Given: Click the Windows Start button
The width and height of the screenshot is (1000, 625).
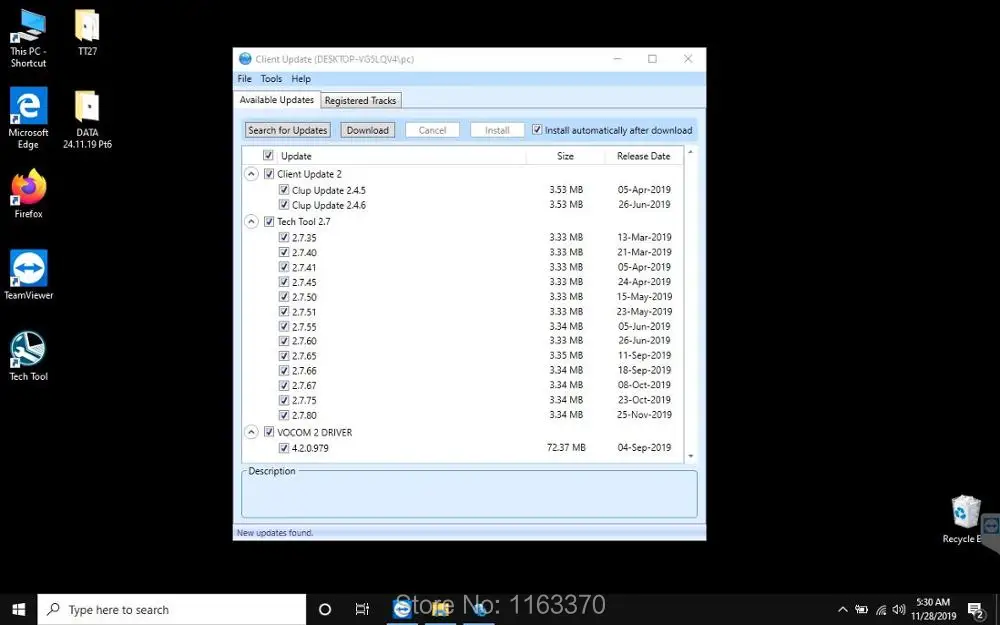Looking at the screenshot, I should point(18,609).
